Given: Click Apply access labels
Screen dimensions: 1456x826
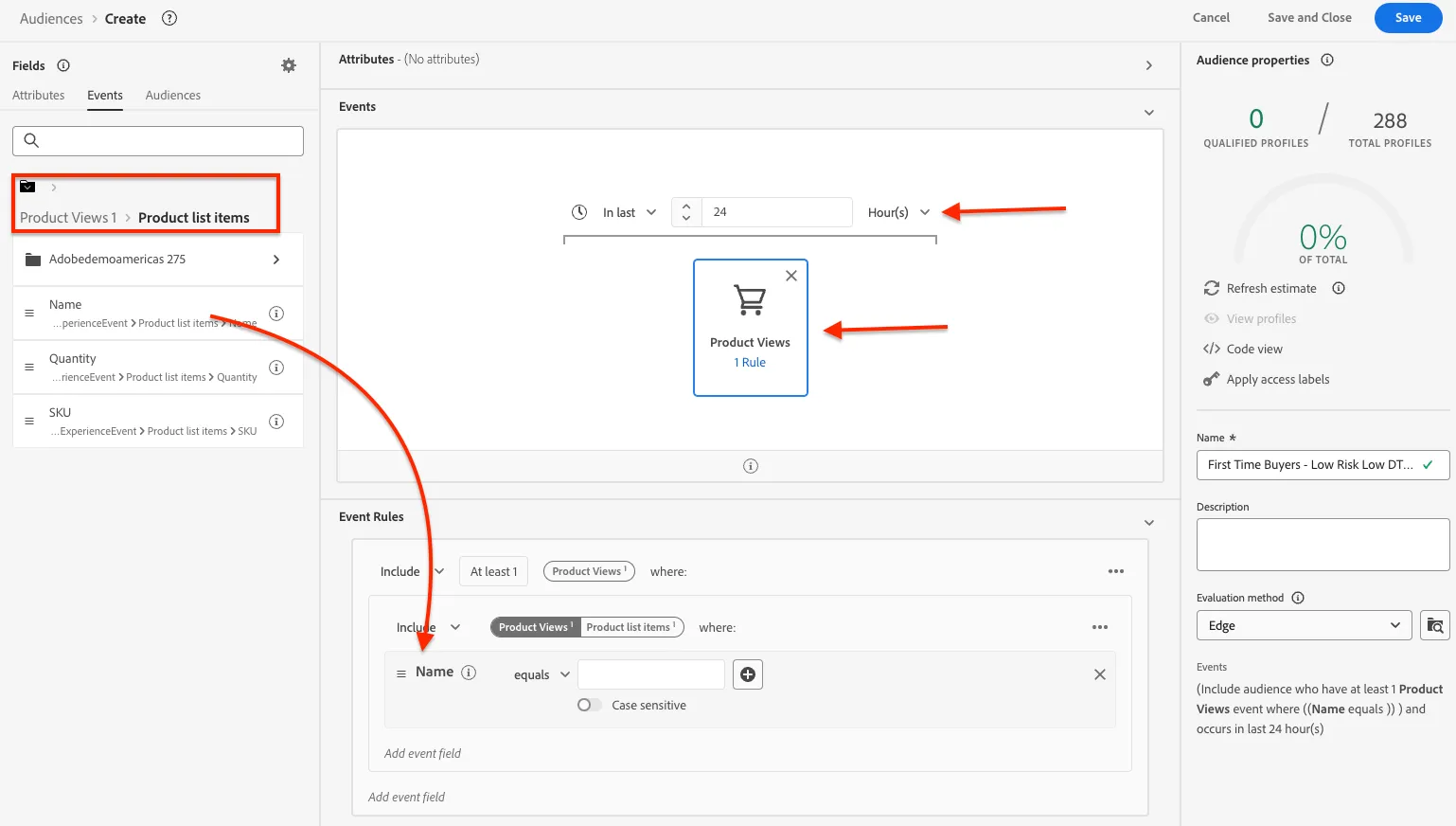Looking at the screenshot, I should (x=1267, y=379).
